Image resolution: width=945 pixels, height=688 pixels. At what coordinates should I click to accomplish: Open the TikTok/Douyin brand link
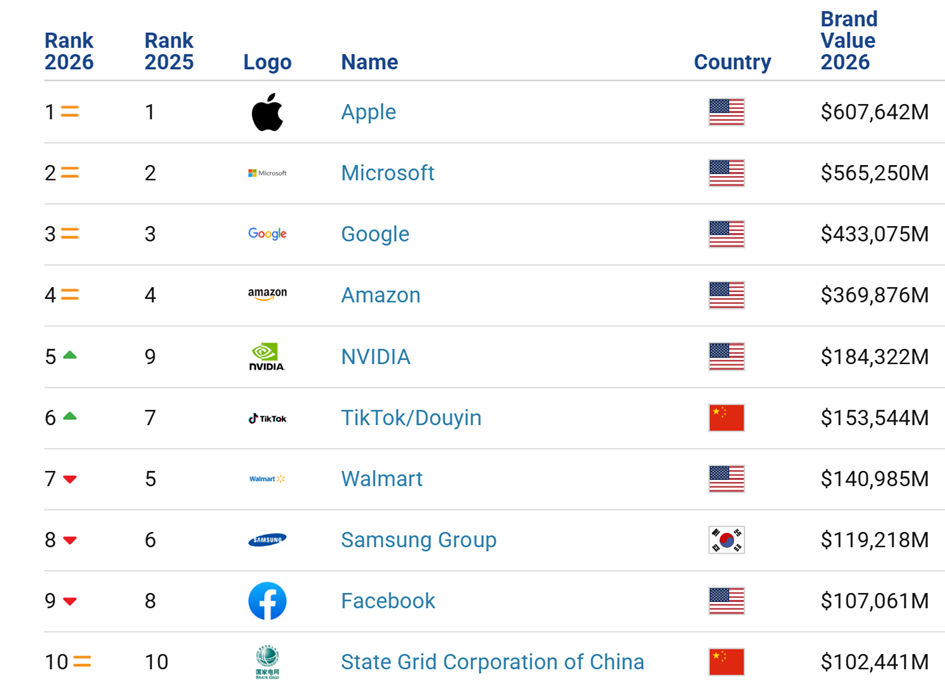click(x=411, y=418)
